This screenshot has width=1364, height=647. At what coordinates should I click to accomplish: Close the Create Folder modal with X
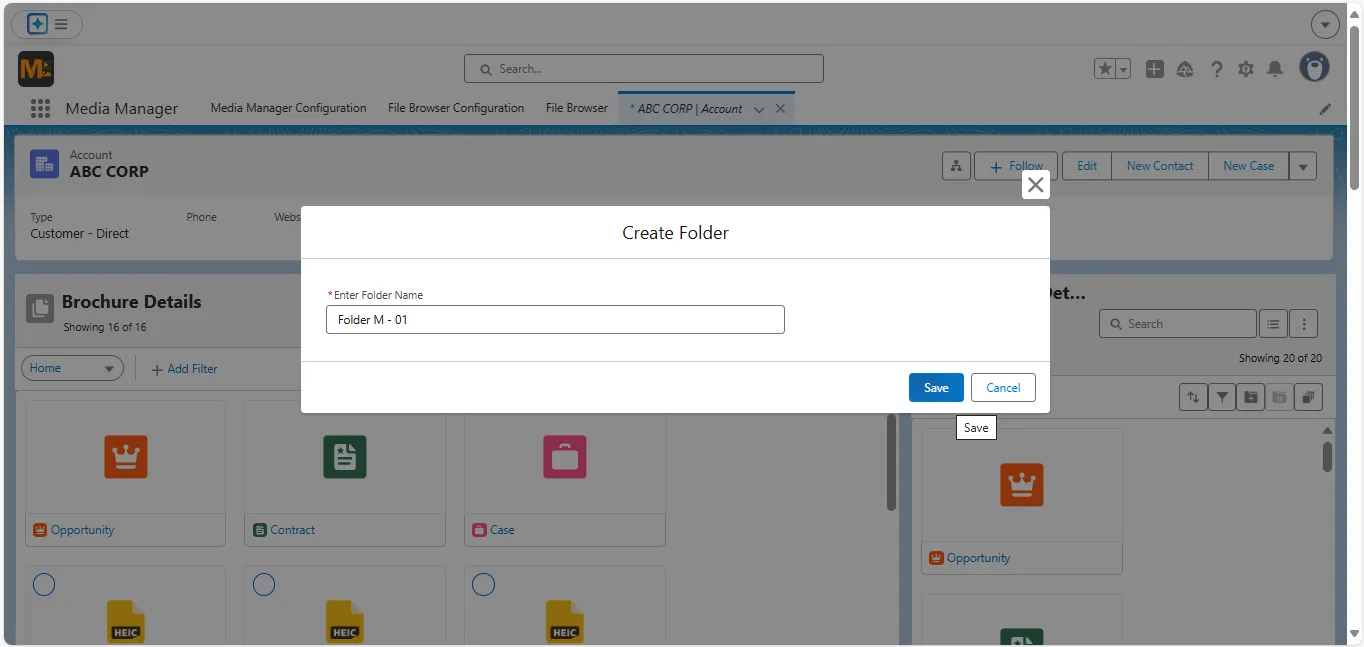1036,185
